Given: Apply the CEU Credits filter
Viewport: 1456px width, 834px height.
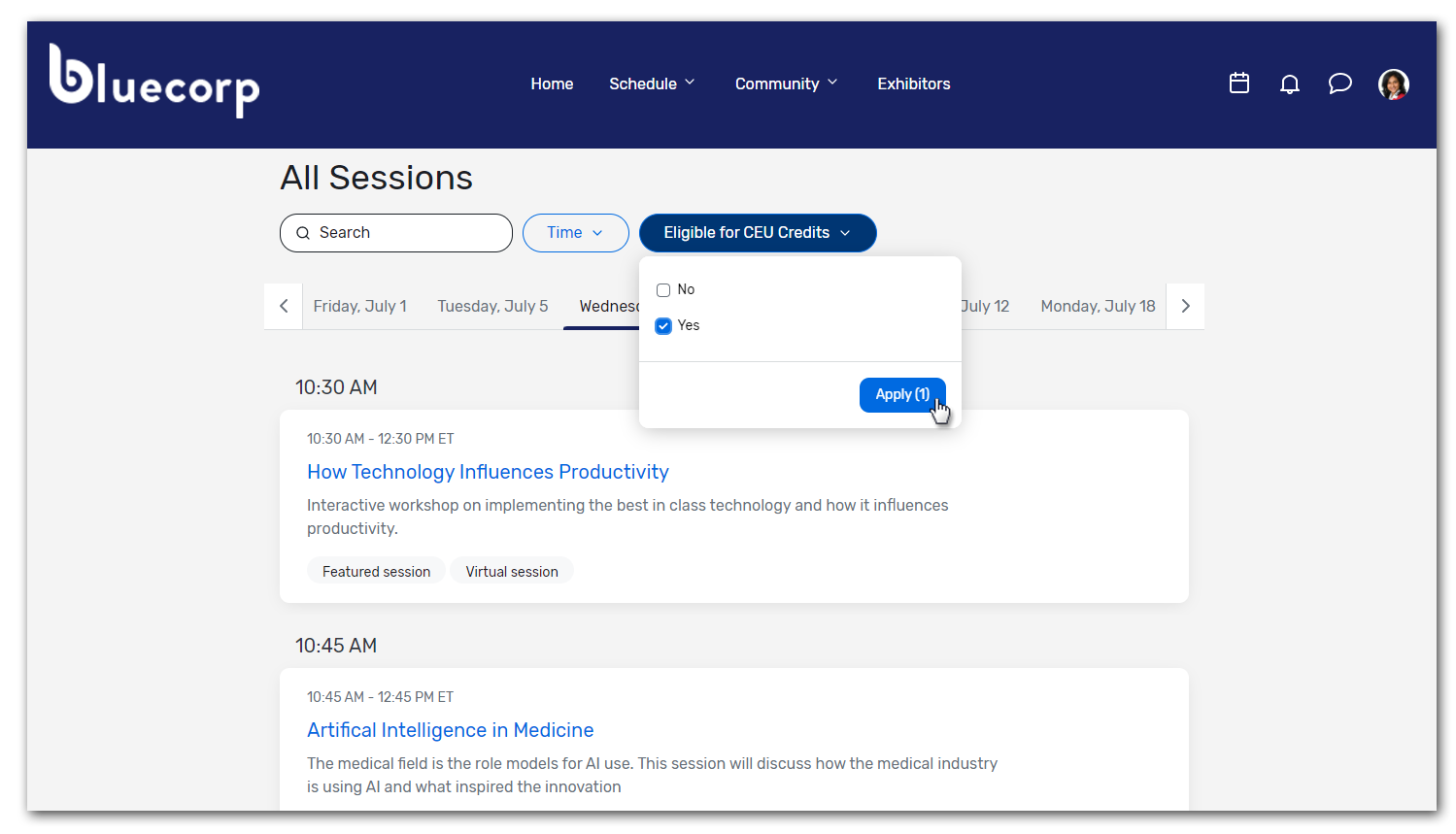Looking at the screenshot, I should (x=902, y=394).
